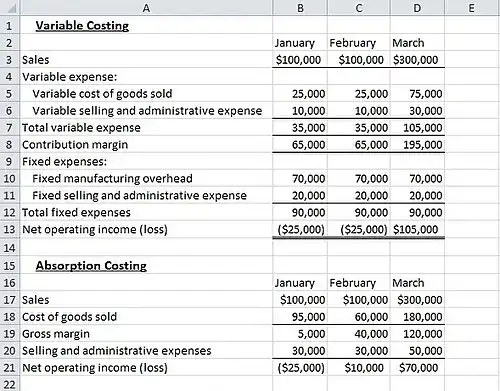Select column A header
Screen dimensions: 500x391
tap(146, 8)
